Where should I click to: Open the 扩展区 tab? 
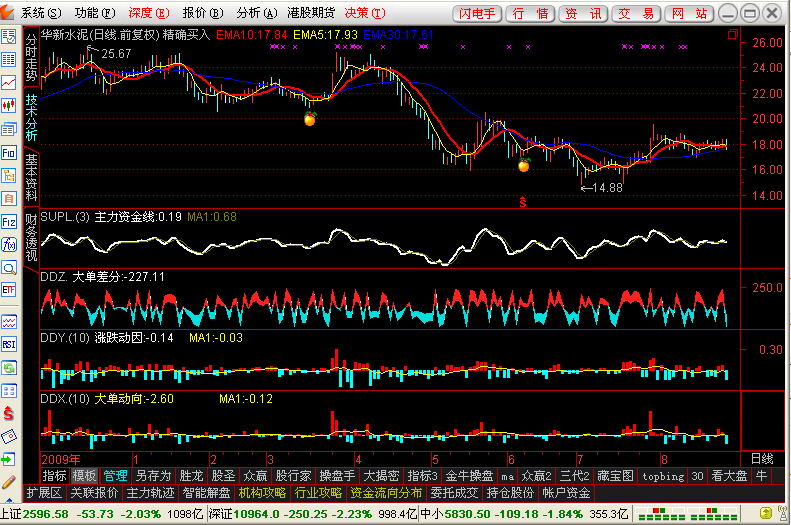click(44, 493)
